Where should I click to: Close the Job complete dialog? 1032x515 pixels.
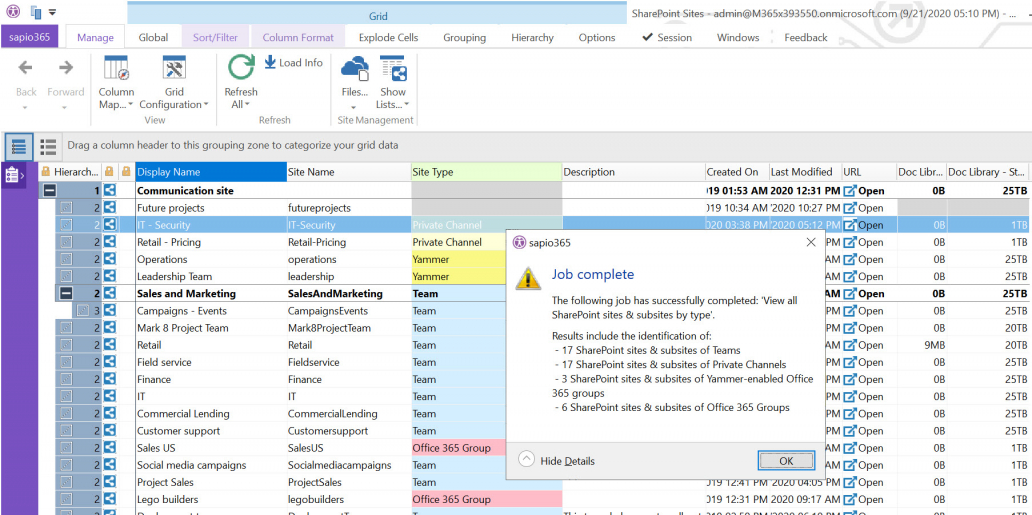(x=811, y=242)
